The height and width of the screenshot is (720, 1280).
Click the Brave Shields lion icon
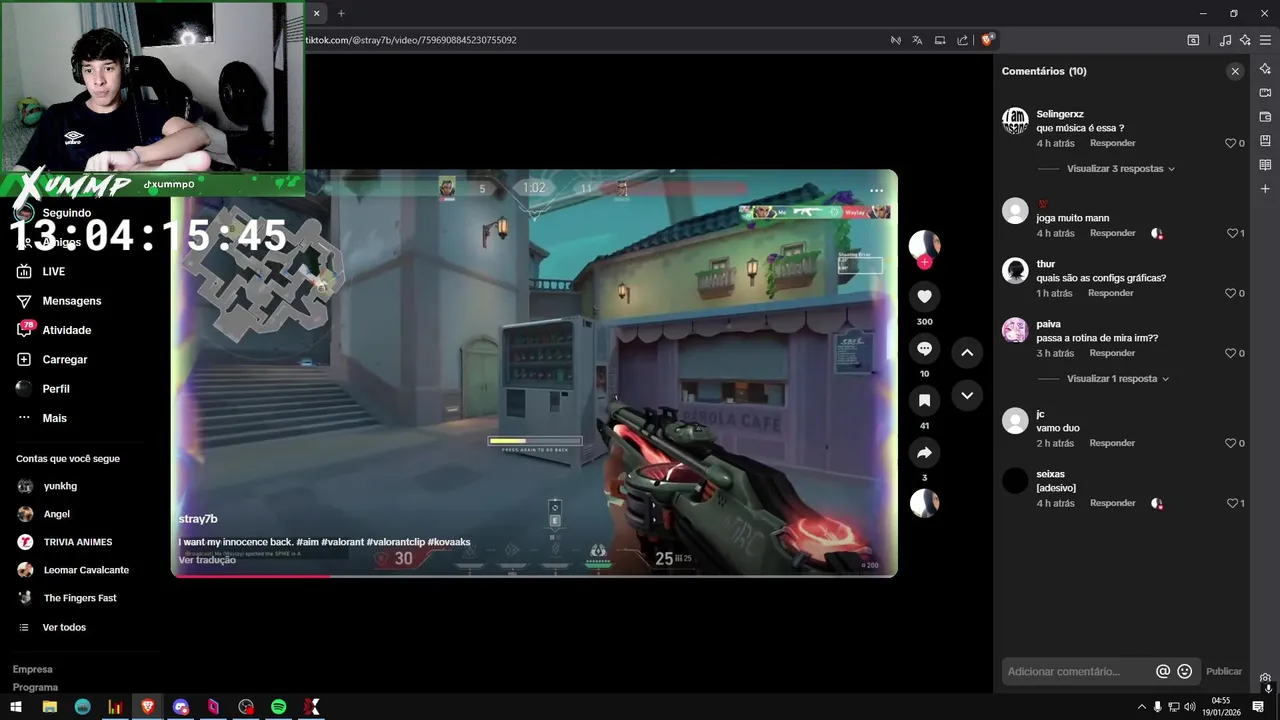point(987,40)
